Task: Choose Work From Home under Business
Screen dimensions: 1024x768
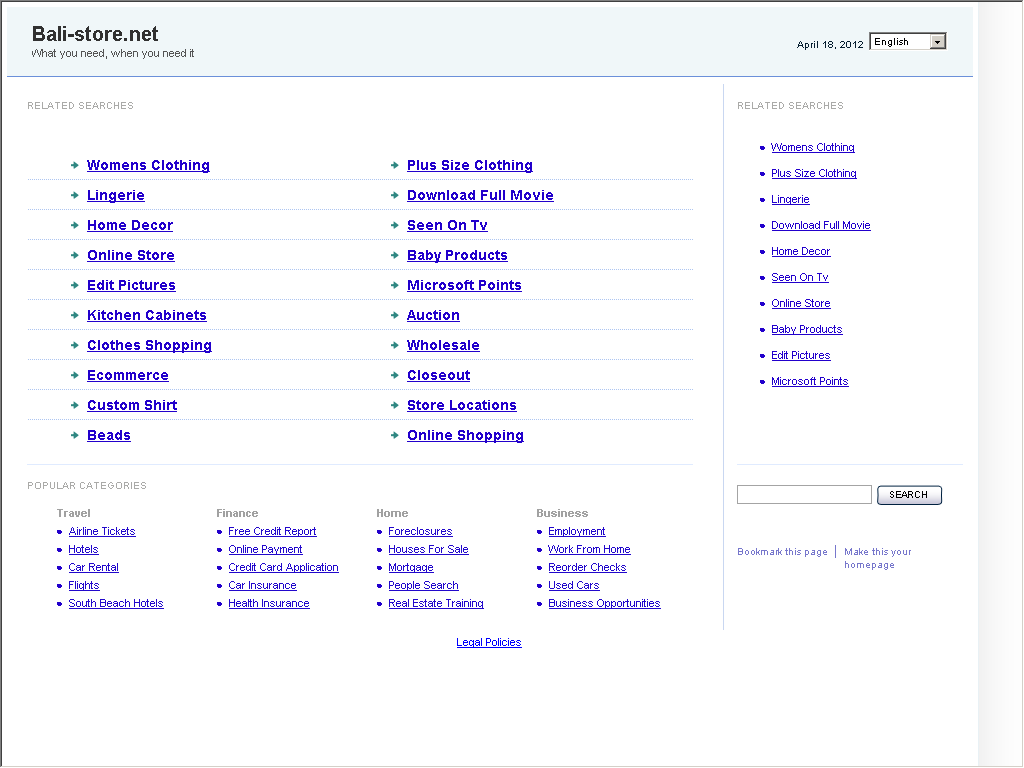Action: (x=589, y=550)
